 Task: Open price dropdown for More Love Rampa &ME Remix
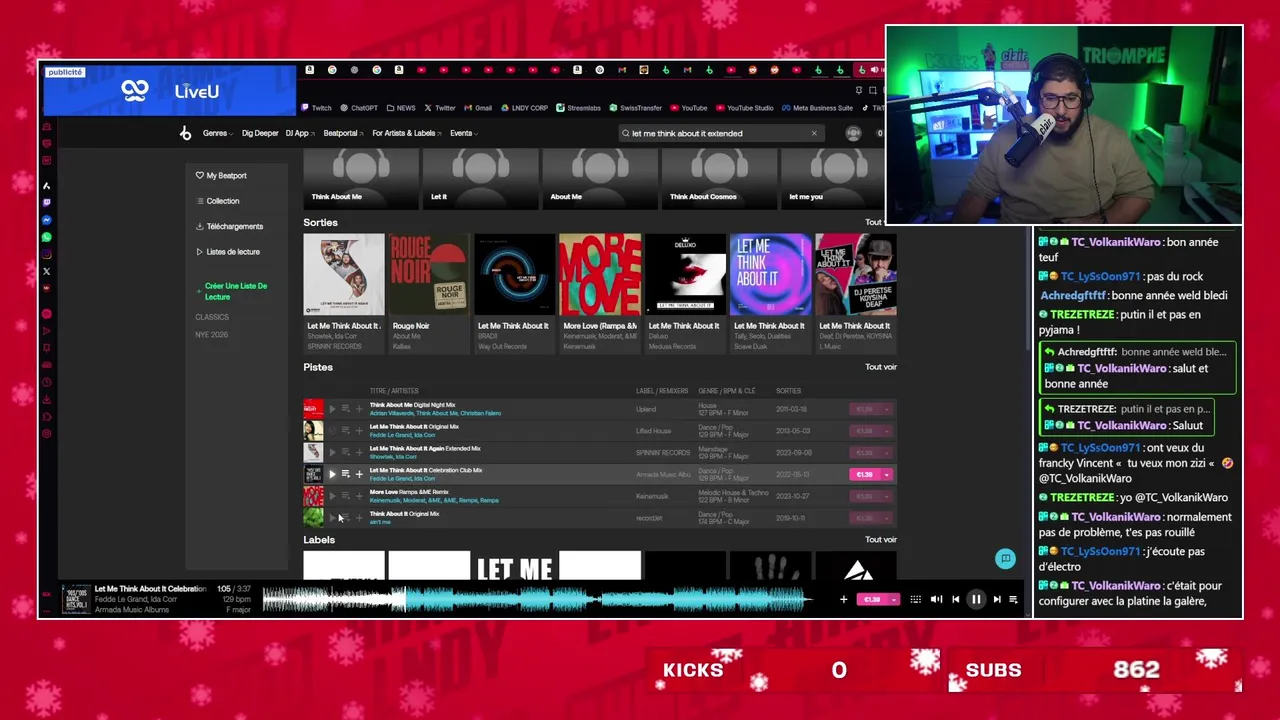[x=886, y=496]
